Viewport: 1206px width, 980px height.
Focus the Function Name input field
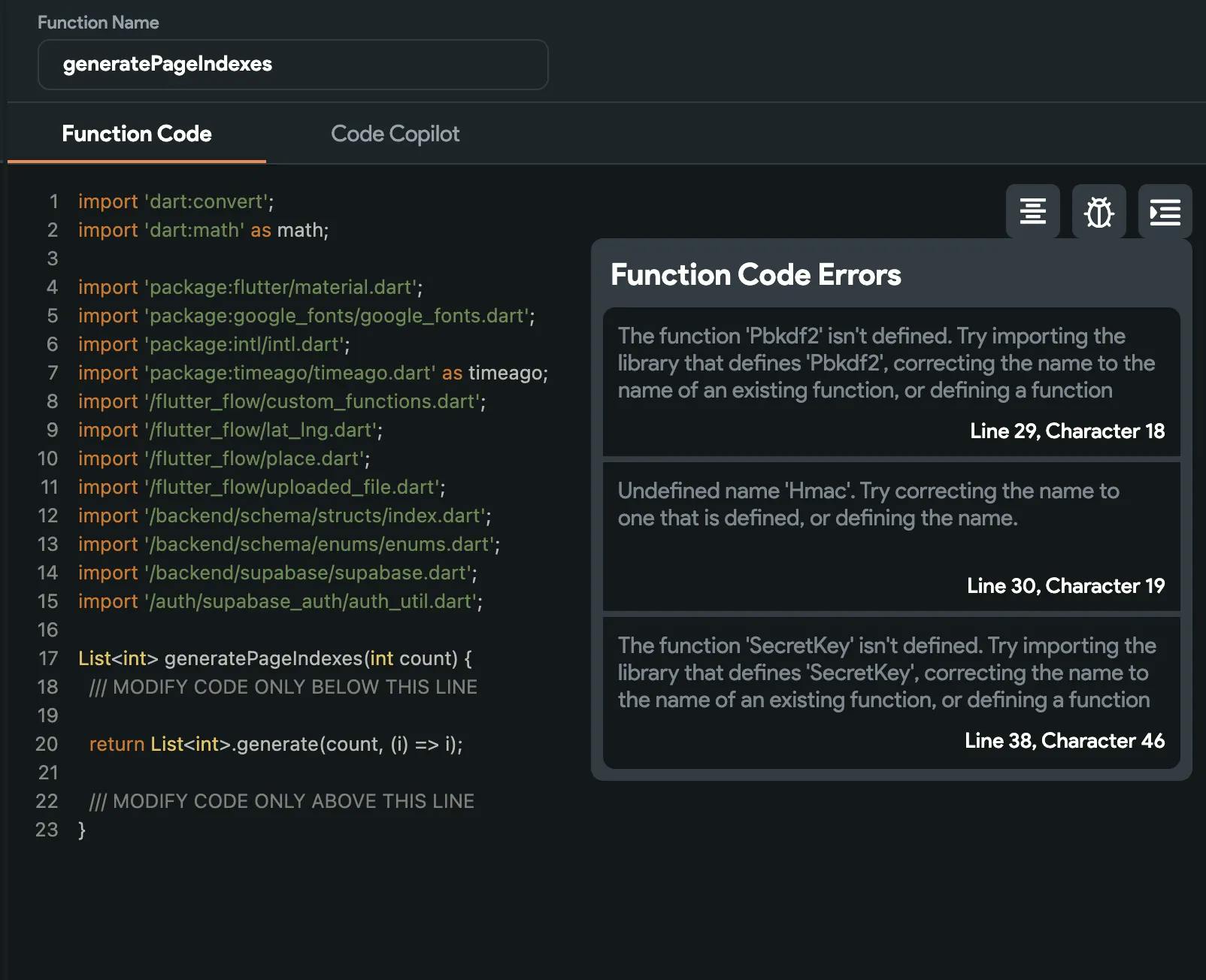[x=292, y=65]
